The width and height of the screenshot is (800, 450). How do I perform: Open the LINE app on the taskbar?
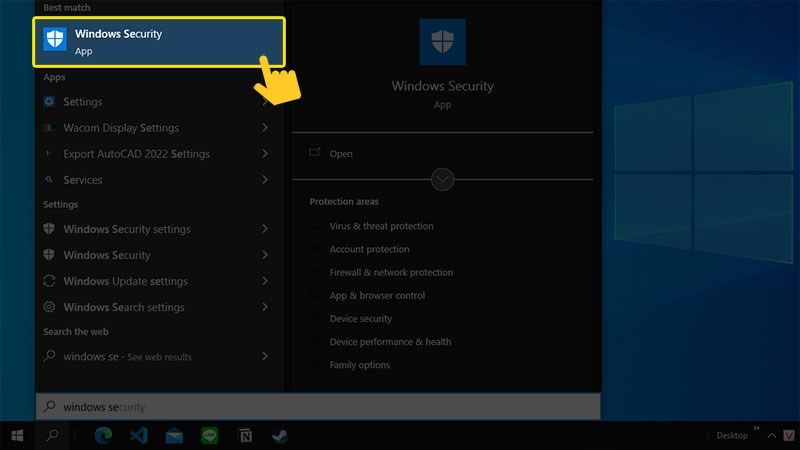coord(210,436)
